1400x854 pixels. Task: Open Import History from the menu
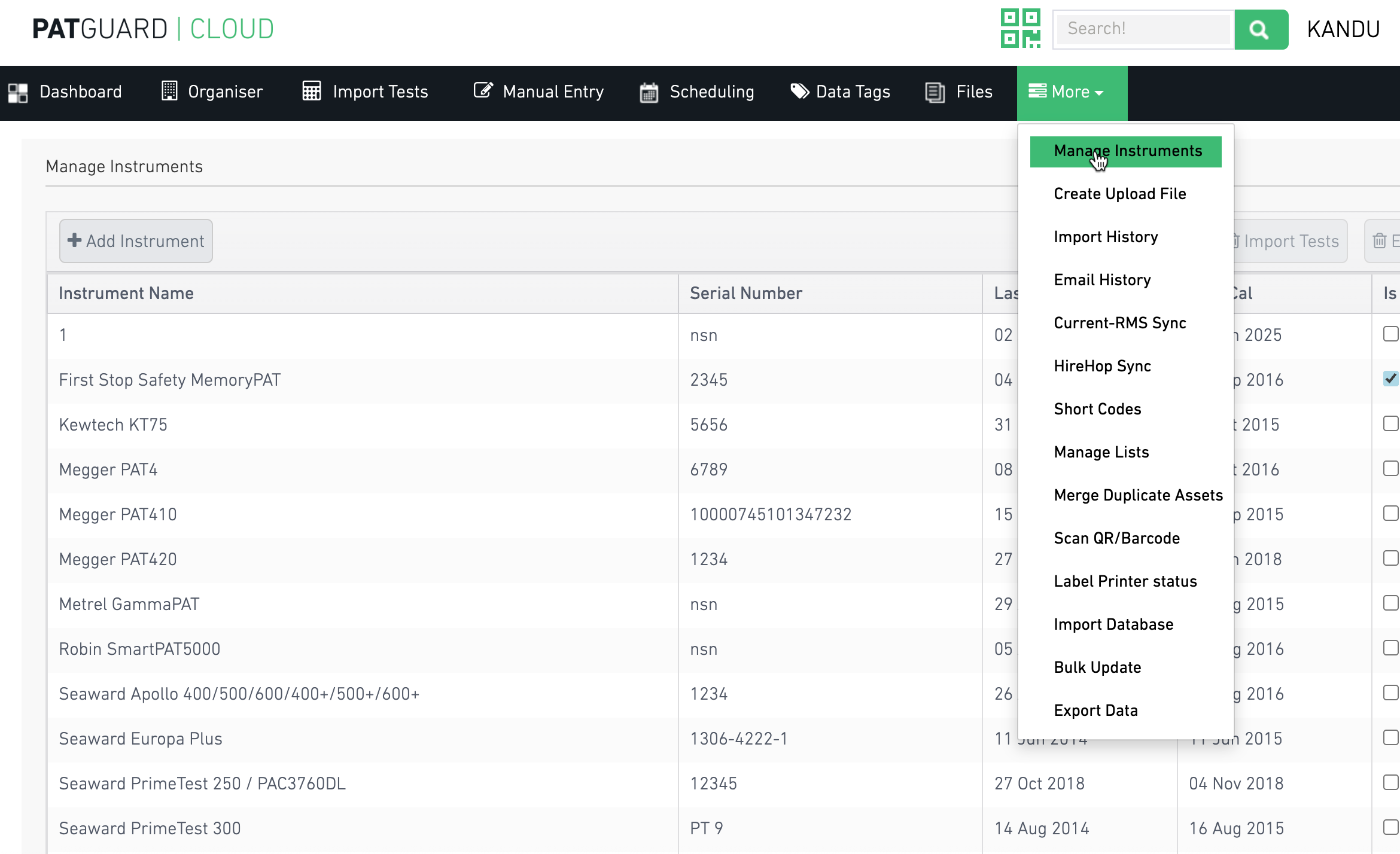tap(1106, 237)
